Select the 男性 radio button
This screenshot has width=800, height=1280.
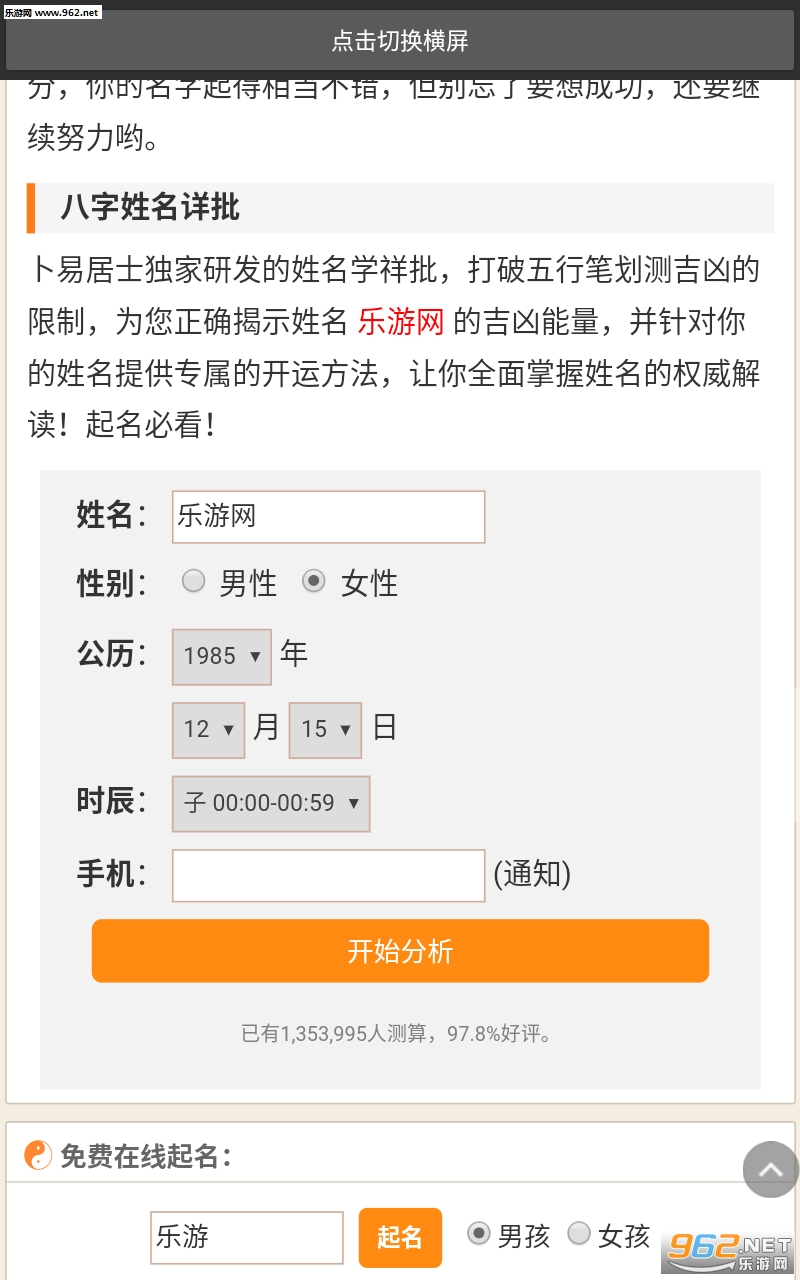point(193,581)
